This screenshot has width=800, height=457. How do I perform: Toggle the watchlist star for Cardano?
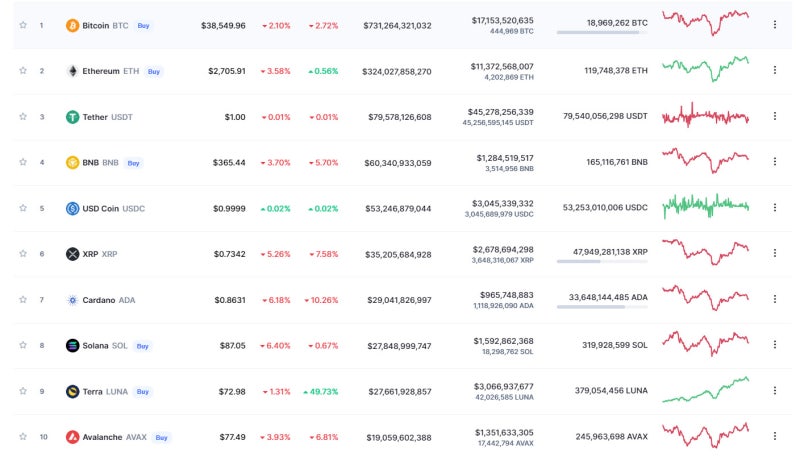[x=23, y=299]
